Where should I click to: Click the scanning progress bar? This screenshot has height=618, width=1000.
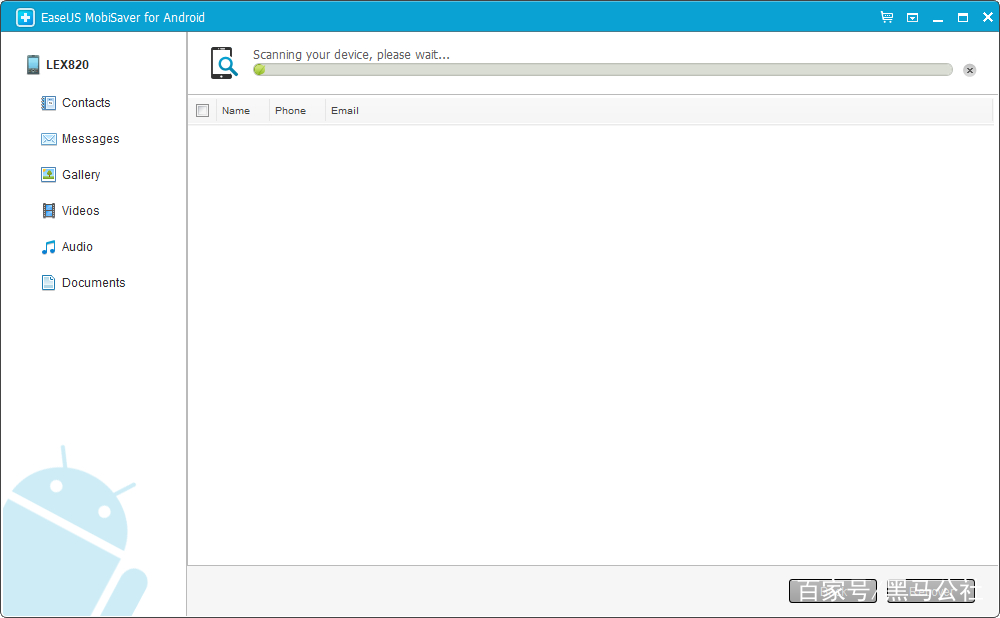603,70
